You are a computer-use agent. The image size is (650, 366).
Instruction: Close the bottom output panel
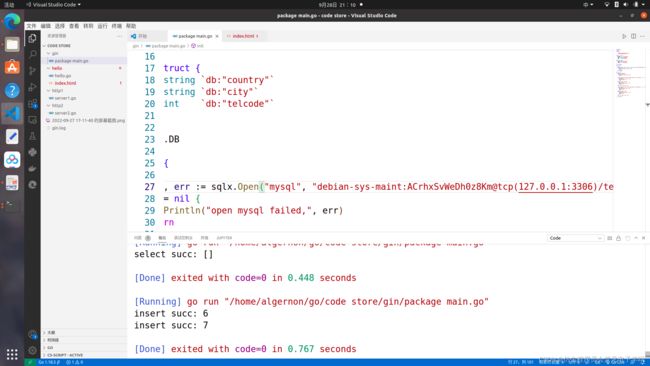tap(643, 238)
